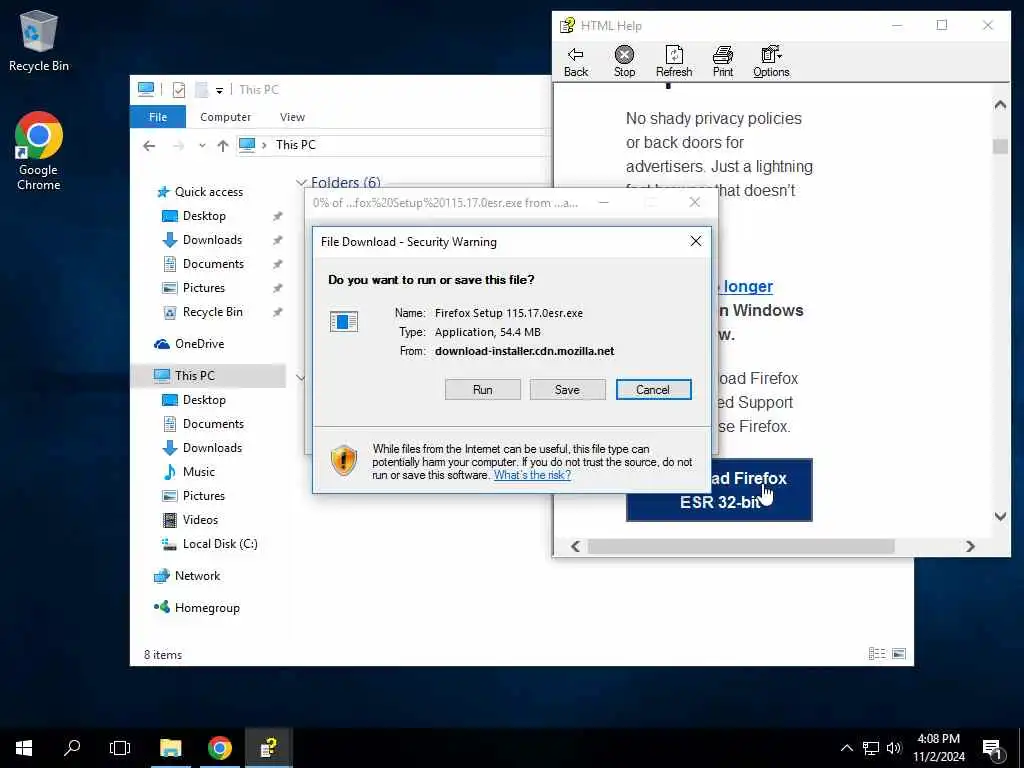Open the View tab in File Explorer

[x=292, y=117]
